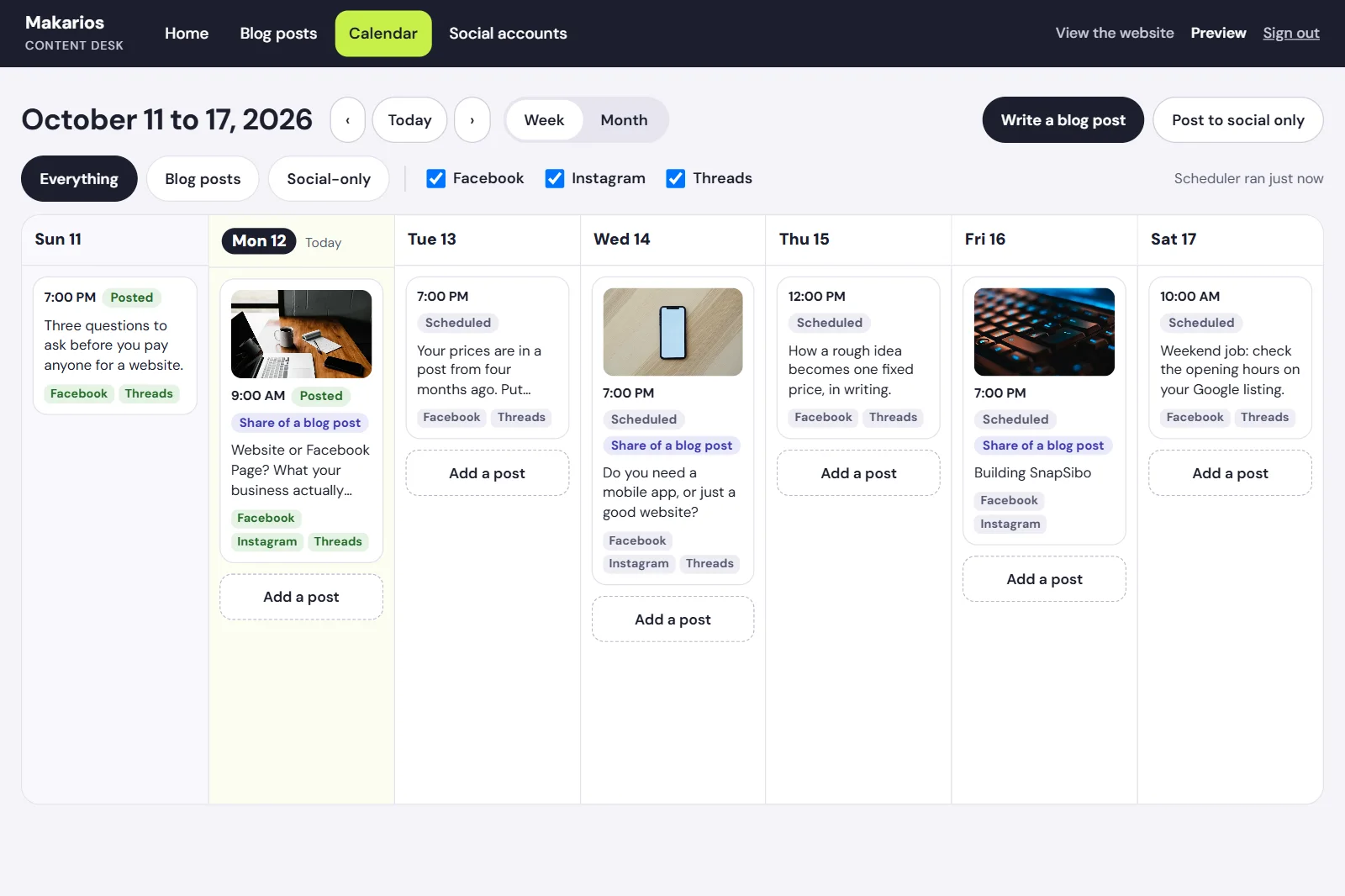The height and width of the screenshot is (896, 1345).
Task: Click the Sun 11 day header
Action: (x=58, y=240)
